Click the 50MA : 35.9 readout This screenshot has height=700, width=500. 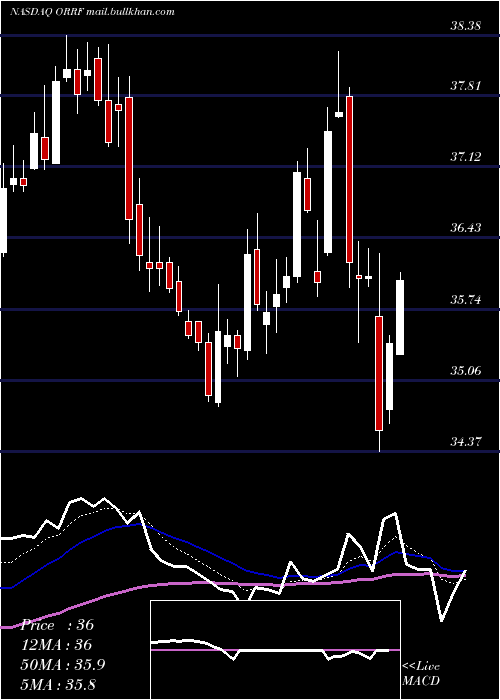(62, 664)
